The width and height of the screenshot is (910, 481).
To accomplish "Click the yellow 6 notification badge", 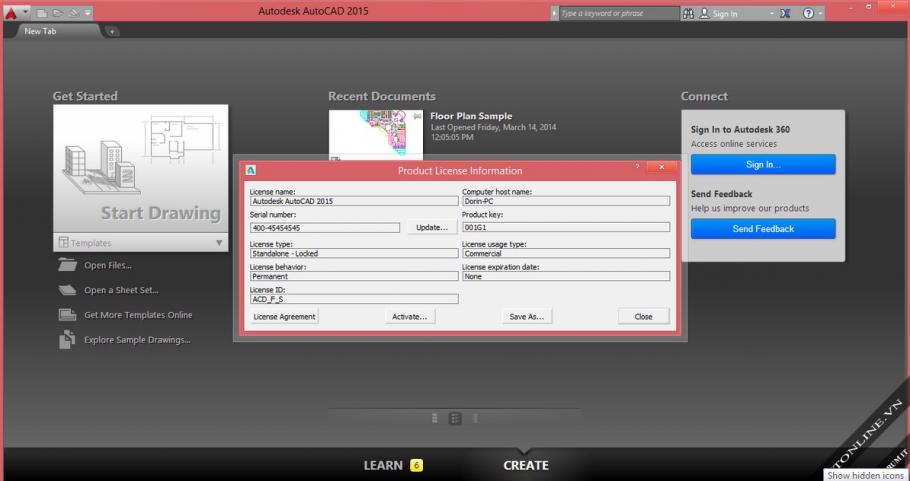I will [x=416, y=465].
